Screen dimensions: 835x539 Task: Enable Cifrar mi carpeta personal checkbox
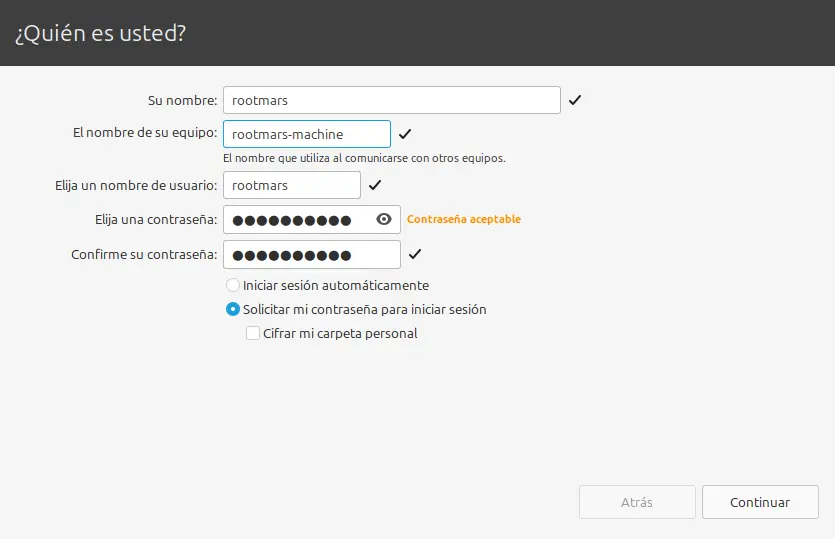(253, 333)
